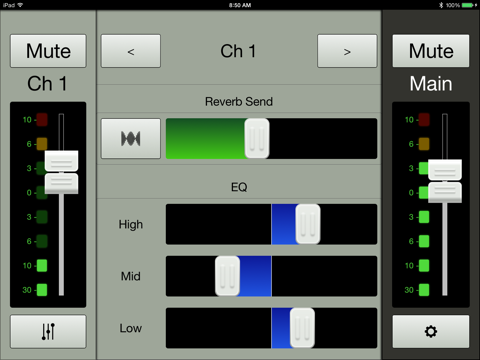Click the Mid EQ slider handle
The height and width of the screenshot is (360, 480).
pyautogui.click(x=227, y=276)
